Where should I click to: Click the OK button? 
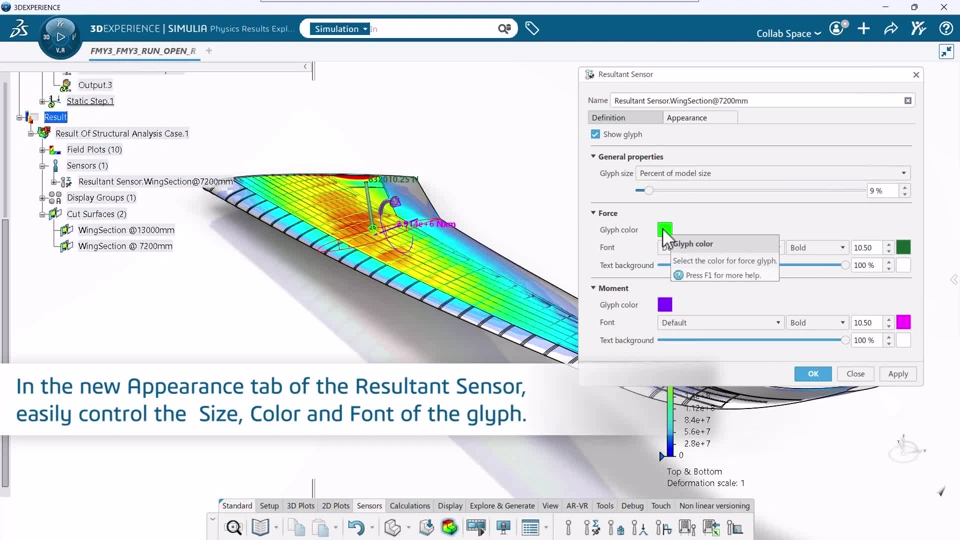[x=813, y=374]
